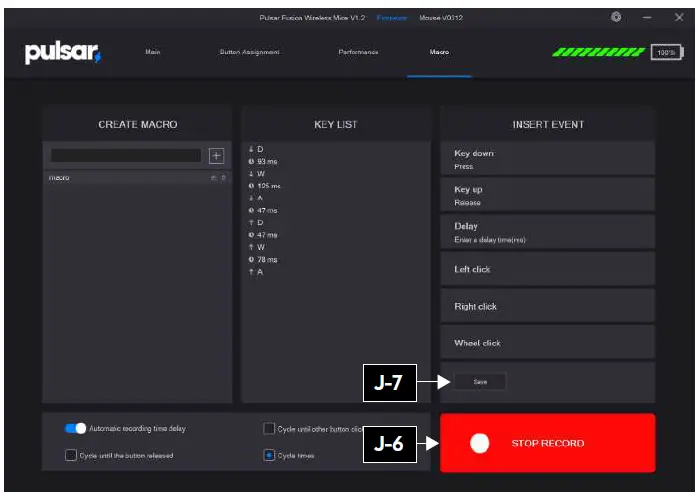The height and width of the screenshot is (494, 699).
Task: Insert a Right click event
Action: point(547,306)
